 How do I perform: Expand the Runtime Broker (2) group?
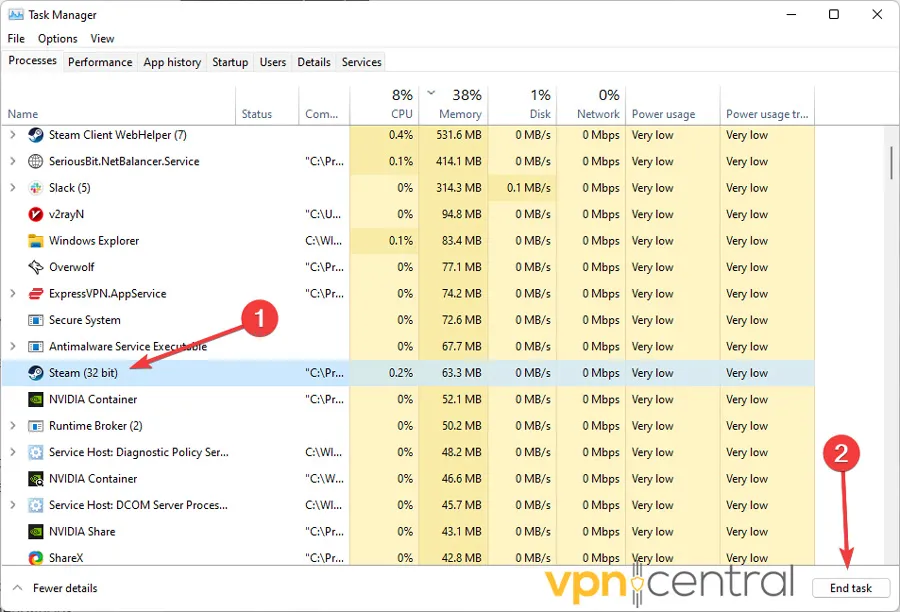tap(13, 426)
